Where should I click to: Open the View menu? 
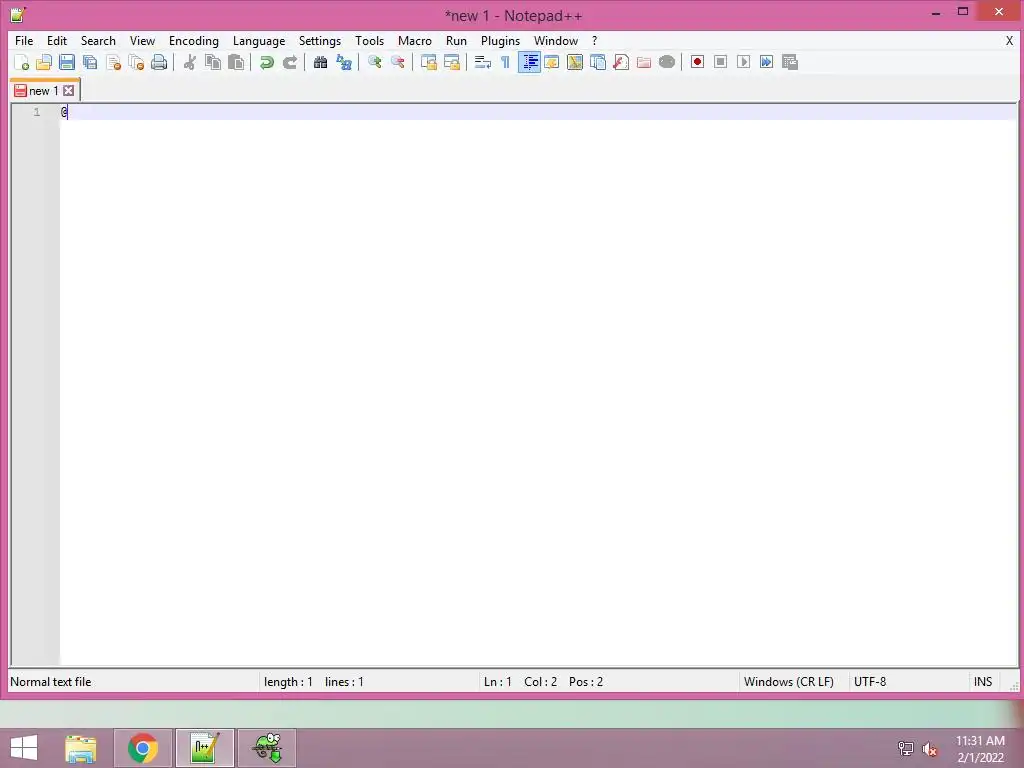click(x=142, y=40)
